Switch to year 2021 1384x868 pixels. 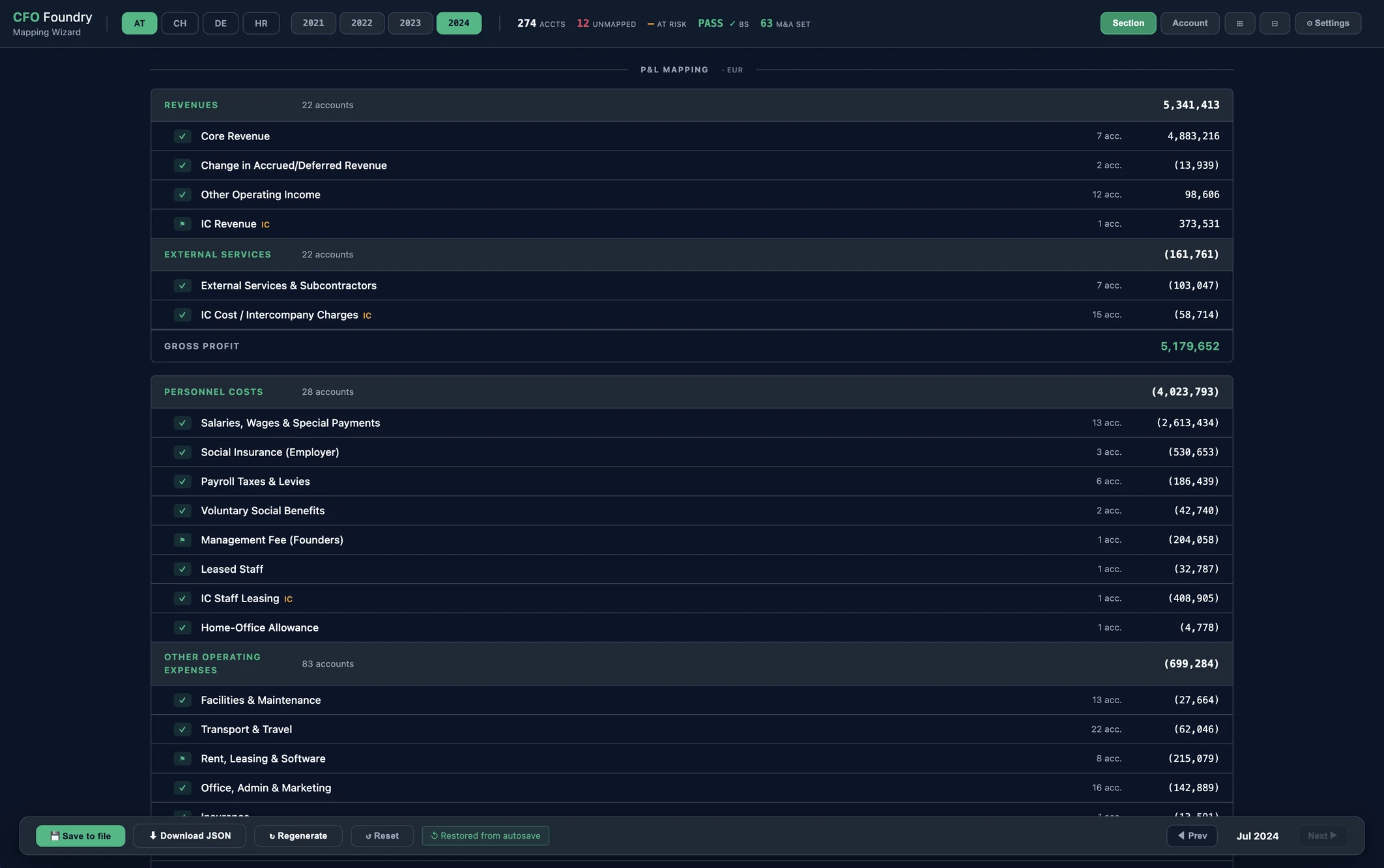(313, 23)
